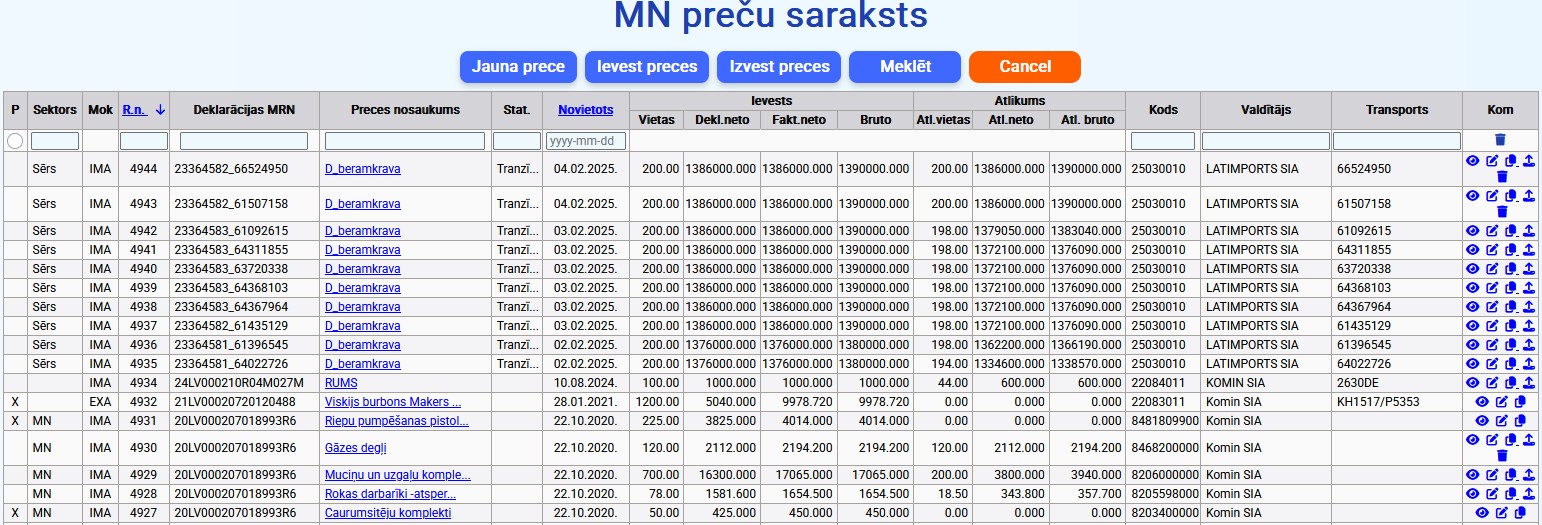1542x525 pixels.
Task: Click Preces nosaukums column header
Action: click(405, 110)
